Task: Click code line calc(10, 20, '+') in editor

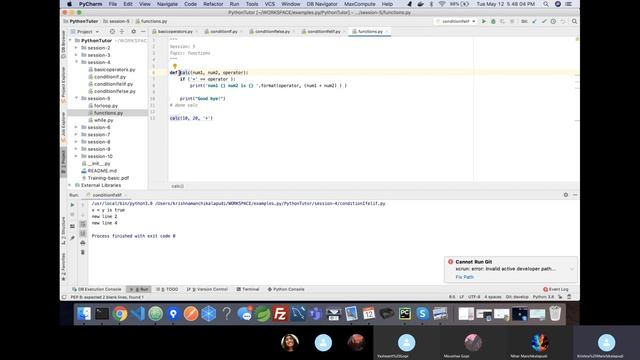Action: [x=191, y=118]
